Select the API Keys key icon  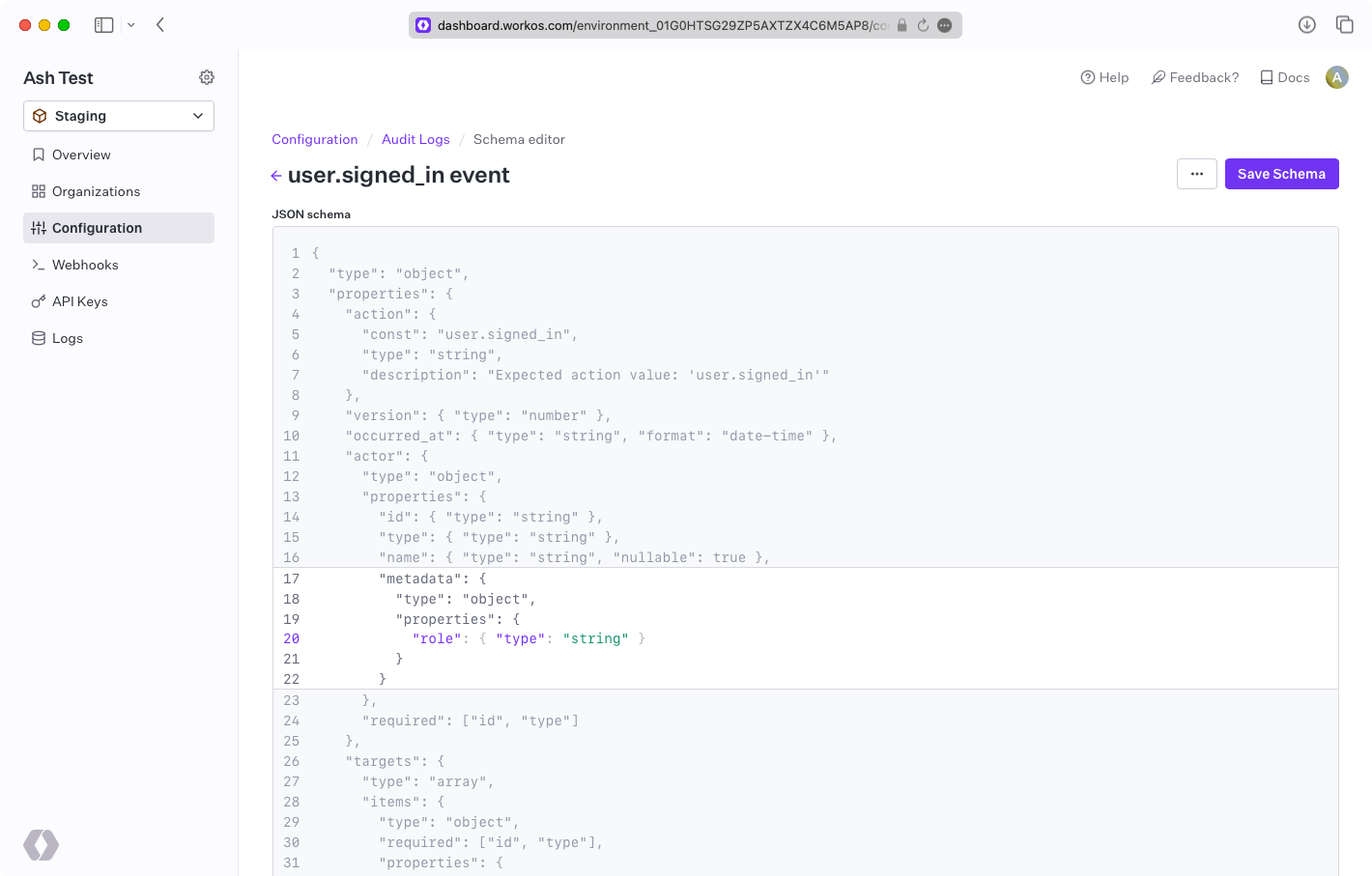[x=39, y=301]
